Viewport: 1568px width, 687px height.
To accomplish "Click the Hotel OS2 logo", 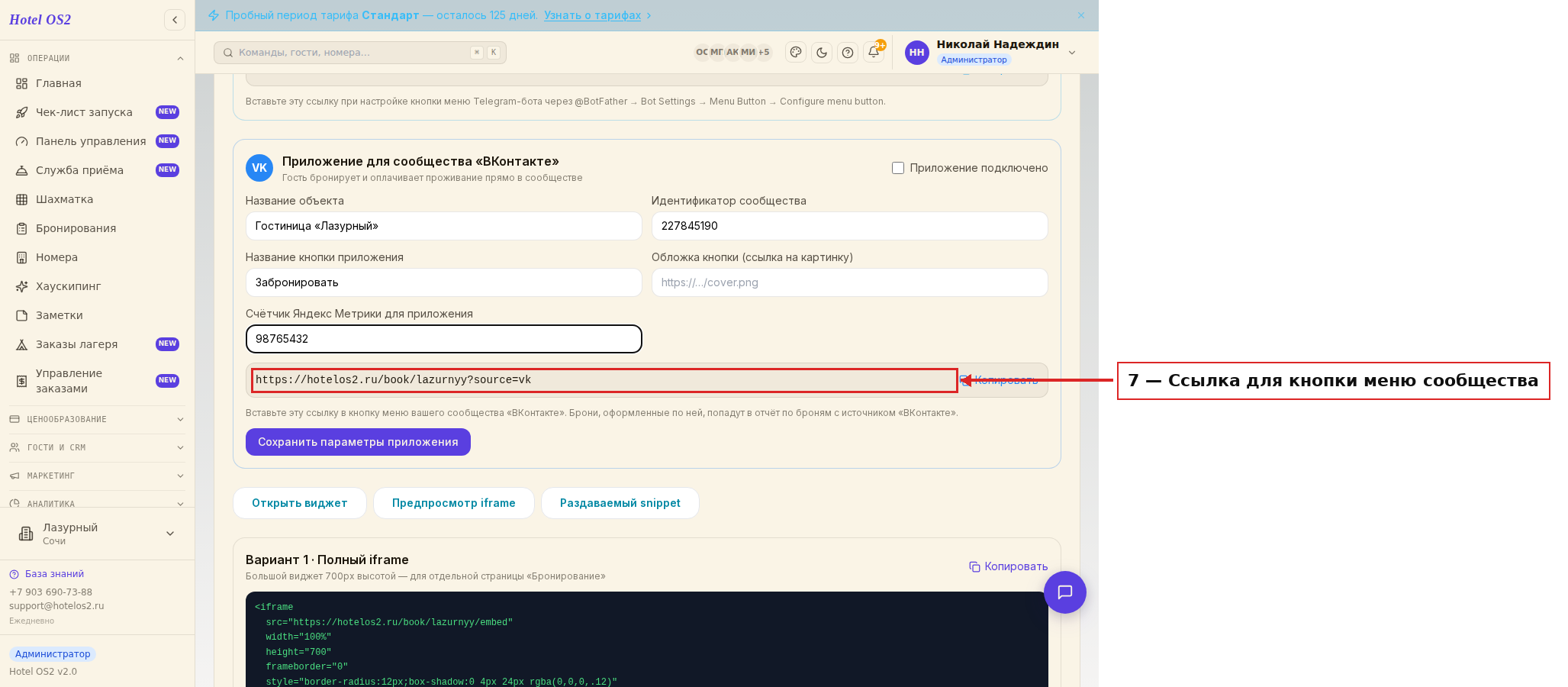I will 40,20.
